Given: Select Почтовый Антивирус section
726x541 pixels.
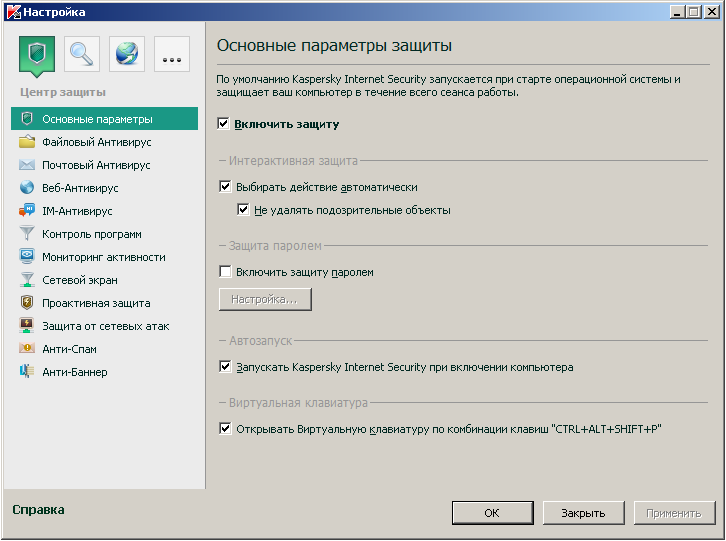Looking at the screenshot, I should tap(105, 165).
